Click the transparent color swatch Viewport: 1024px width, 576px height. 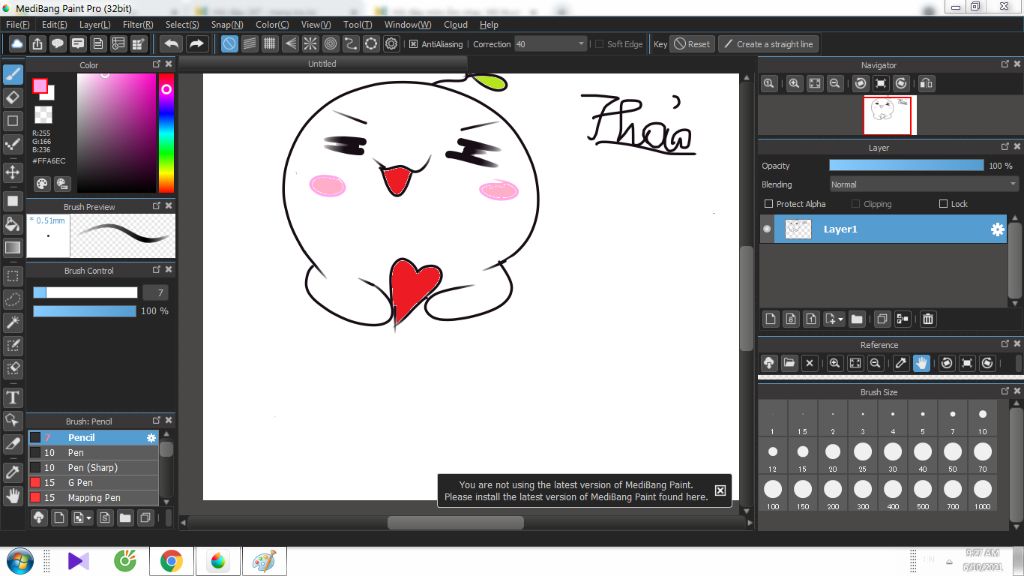click(43, 115)
